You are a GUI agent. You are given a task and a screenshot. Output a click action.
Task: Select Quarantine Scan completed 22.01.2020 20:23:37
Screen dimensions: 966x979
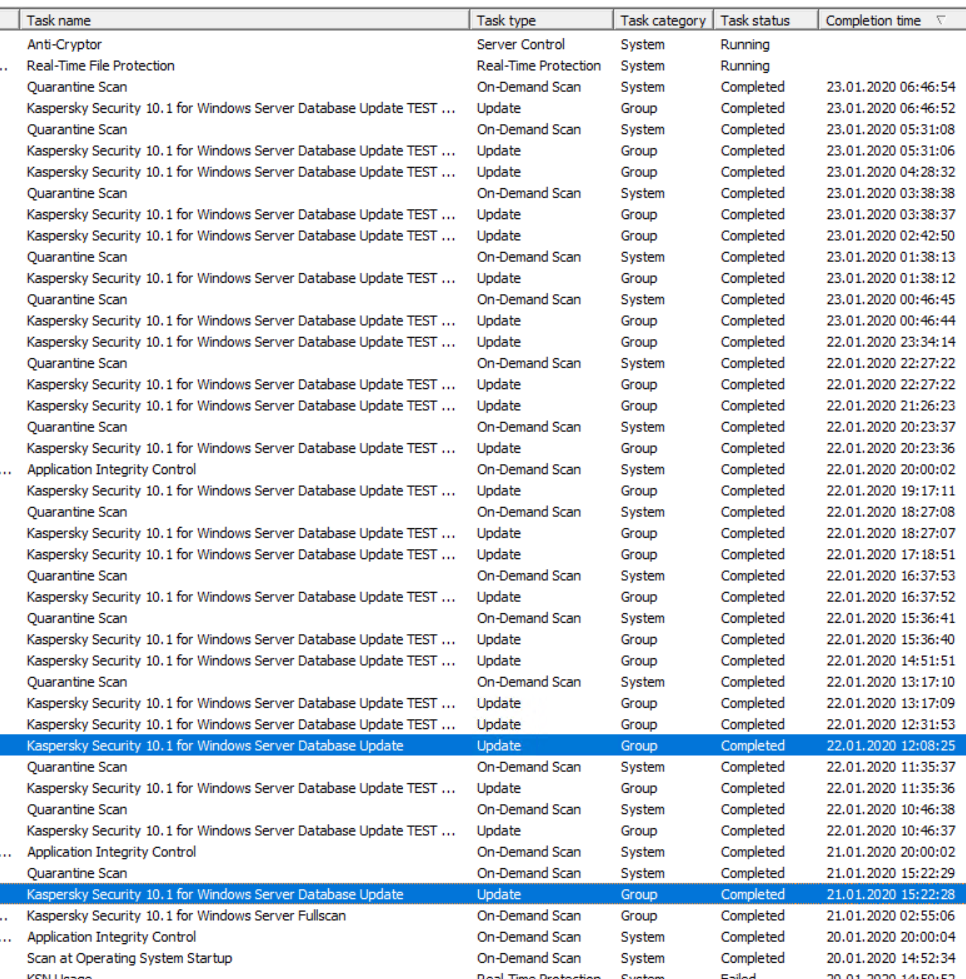click(483, 426)
